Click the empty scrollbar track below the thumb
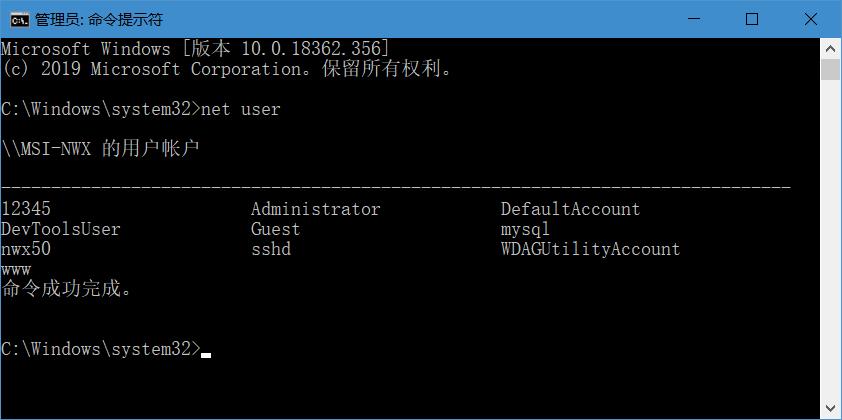842x420 pixels. (x=830, y=250)
